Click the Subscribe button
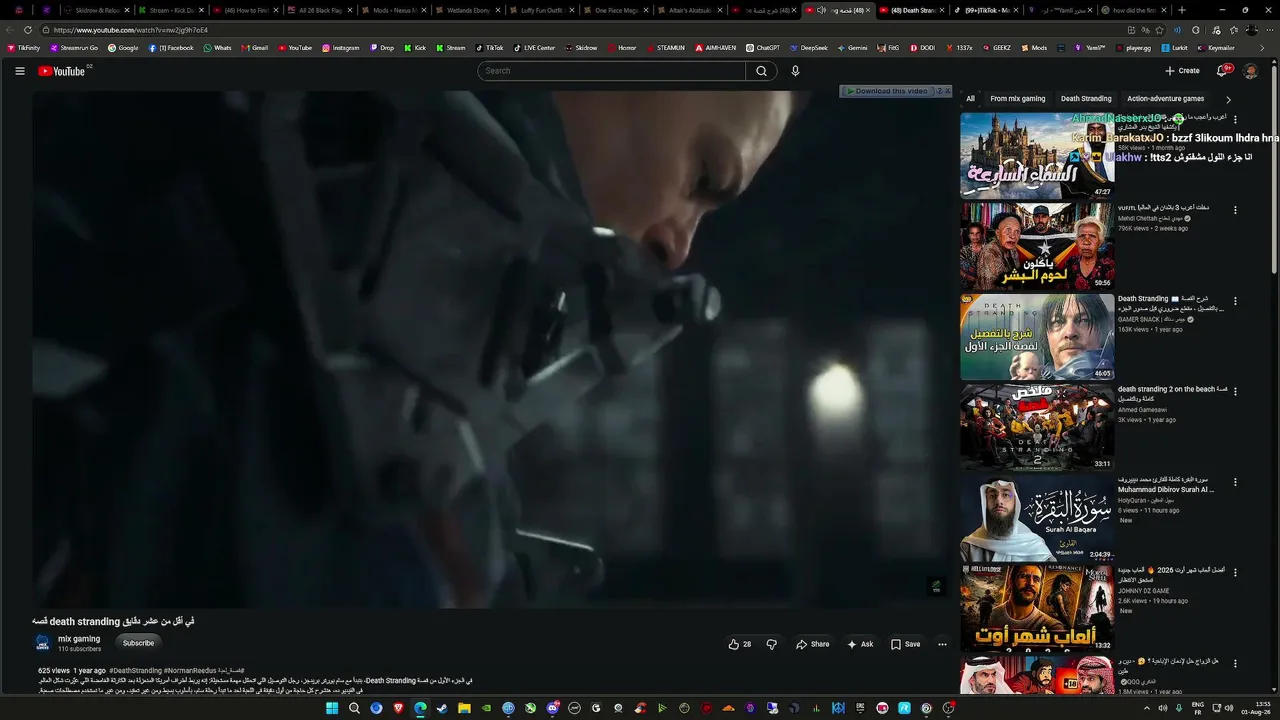This screenshot has height=720, width=1280. (x=138, y=643)
